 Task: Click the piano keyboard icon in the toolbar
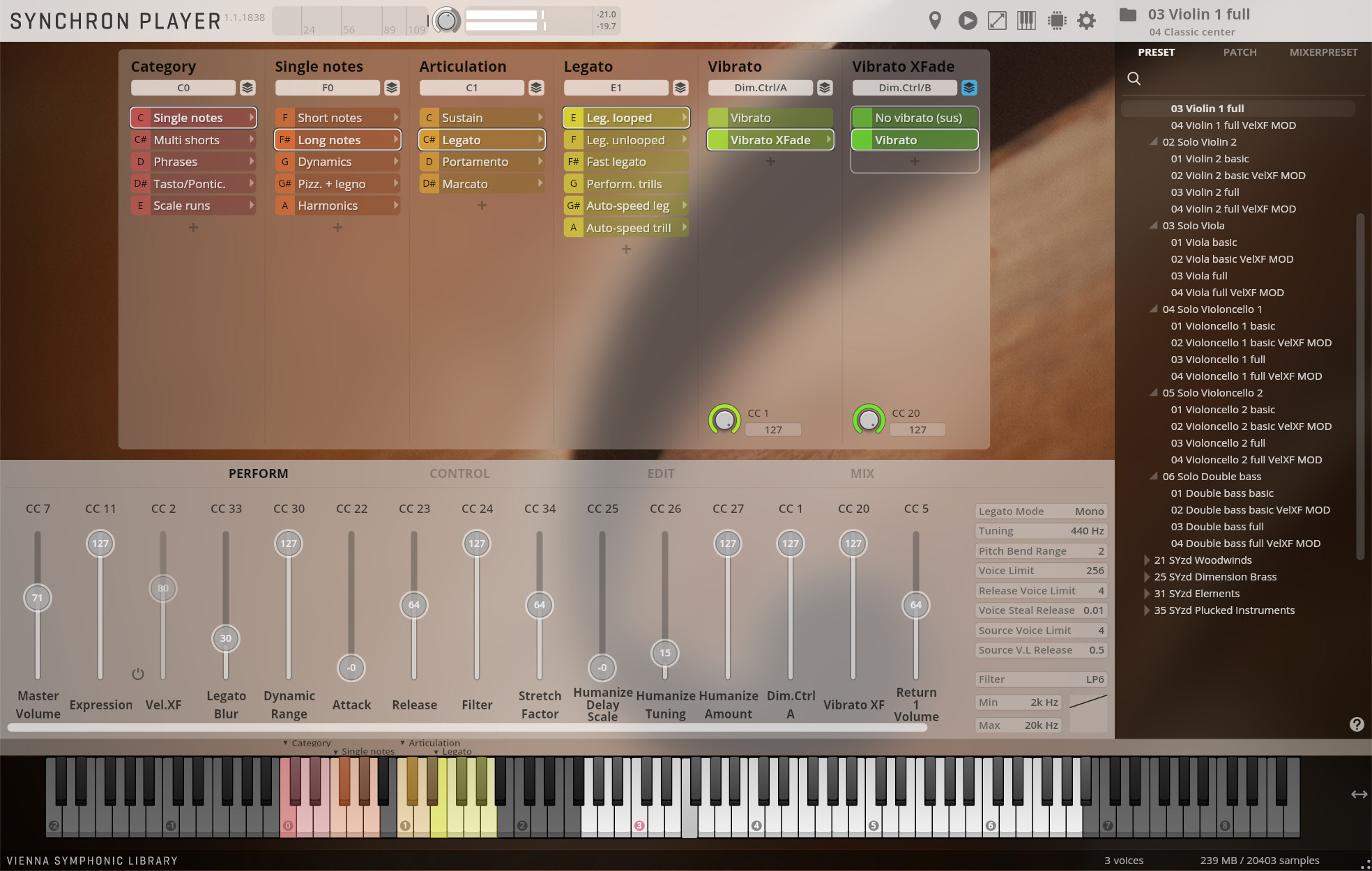(1026, 20)
